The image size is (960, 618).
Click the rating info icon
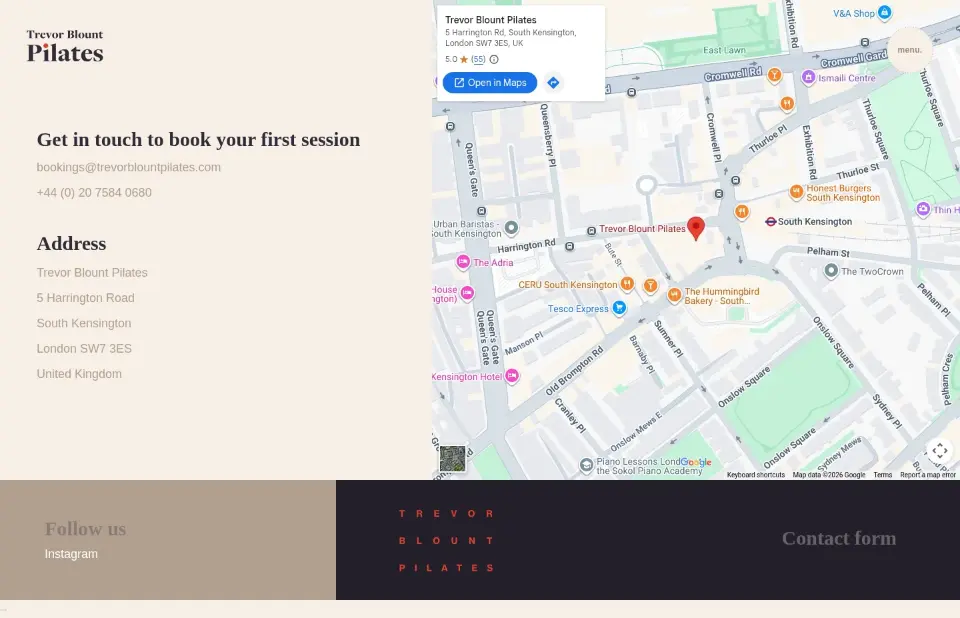pyautogui.click(x=494, y=59)
